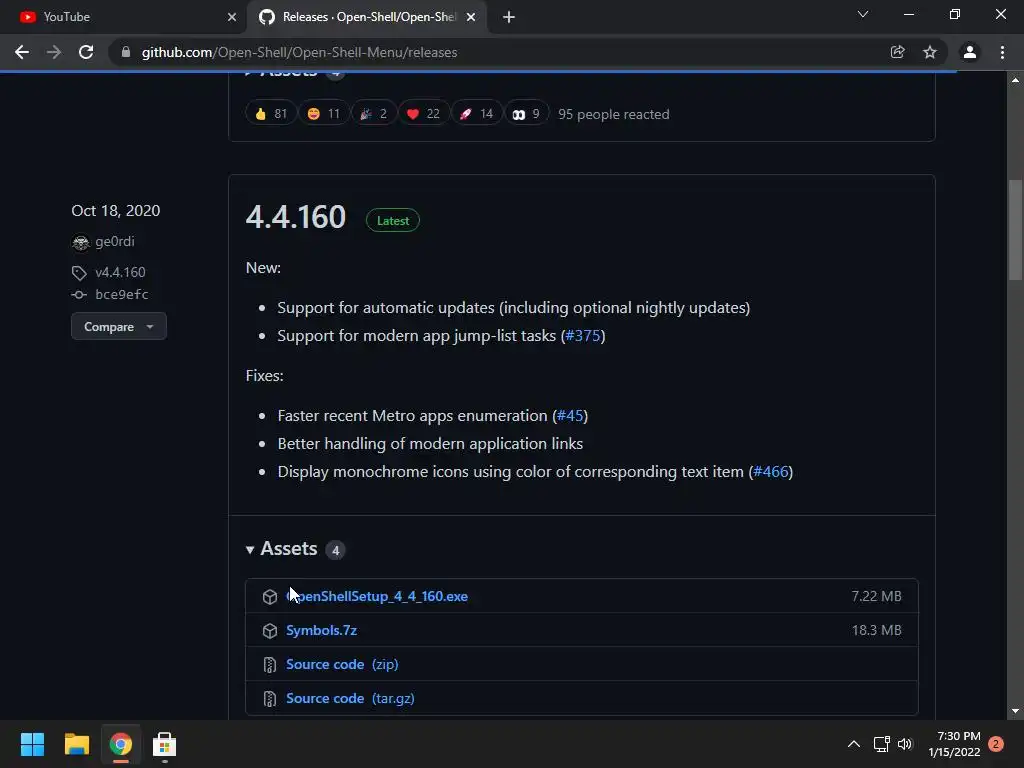Click ge0rdi avatar image

point(80,243)
